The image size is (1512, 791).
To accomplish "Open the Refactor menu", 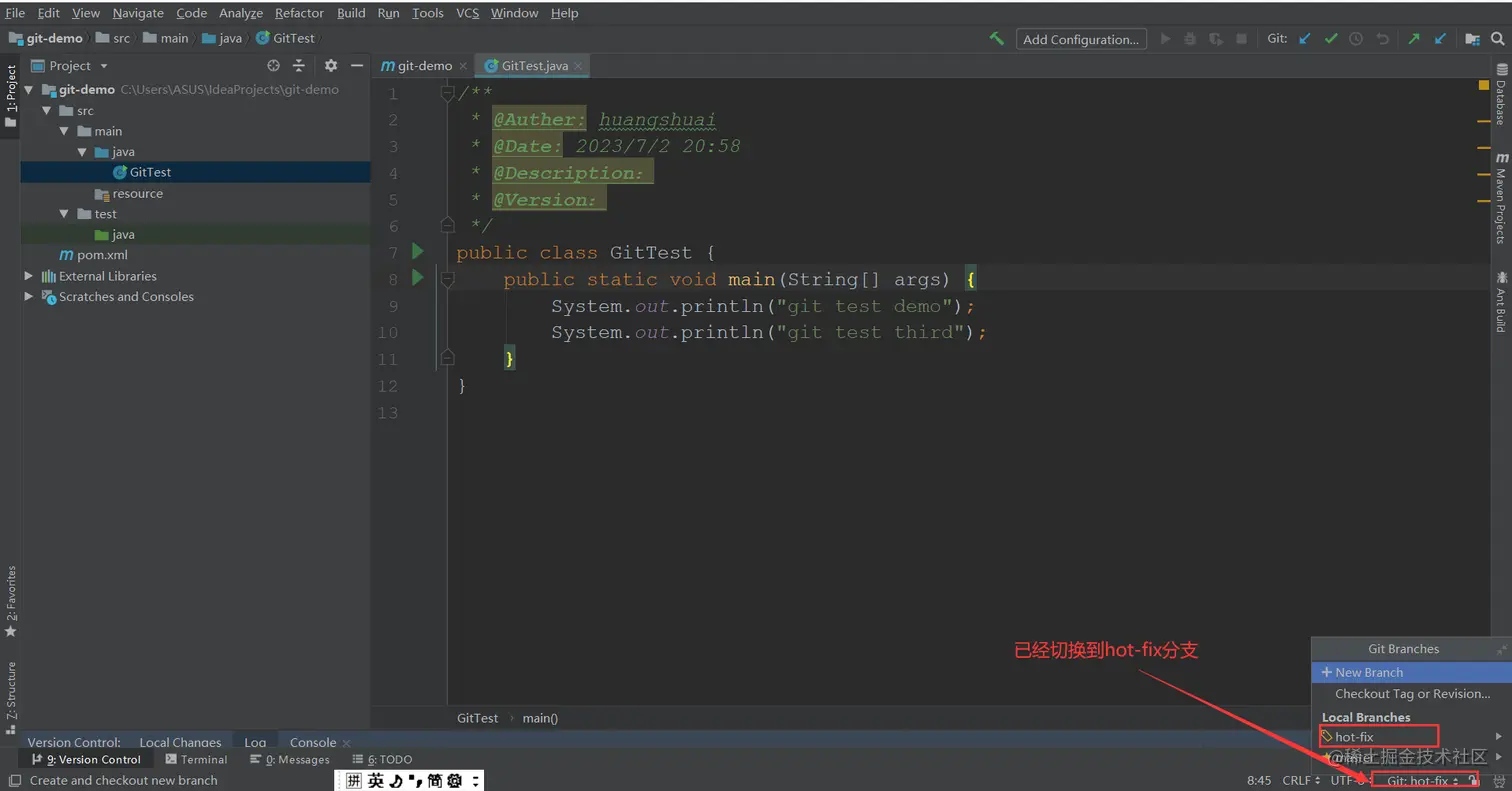I will point(299,13).
